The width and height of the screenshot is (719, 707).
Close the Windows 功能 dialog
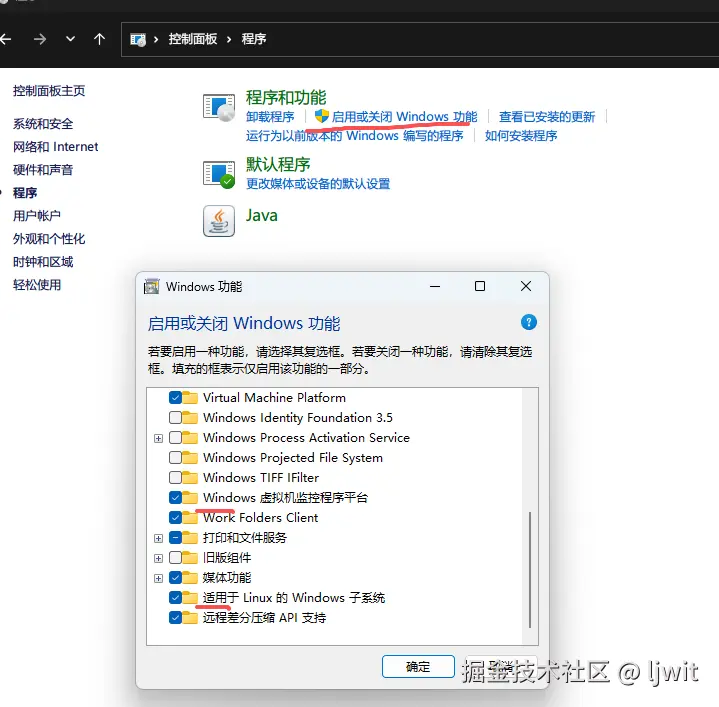tap(526, 286)
